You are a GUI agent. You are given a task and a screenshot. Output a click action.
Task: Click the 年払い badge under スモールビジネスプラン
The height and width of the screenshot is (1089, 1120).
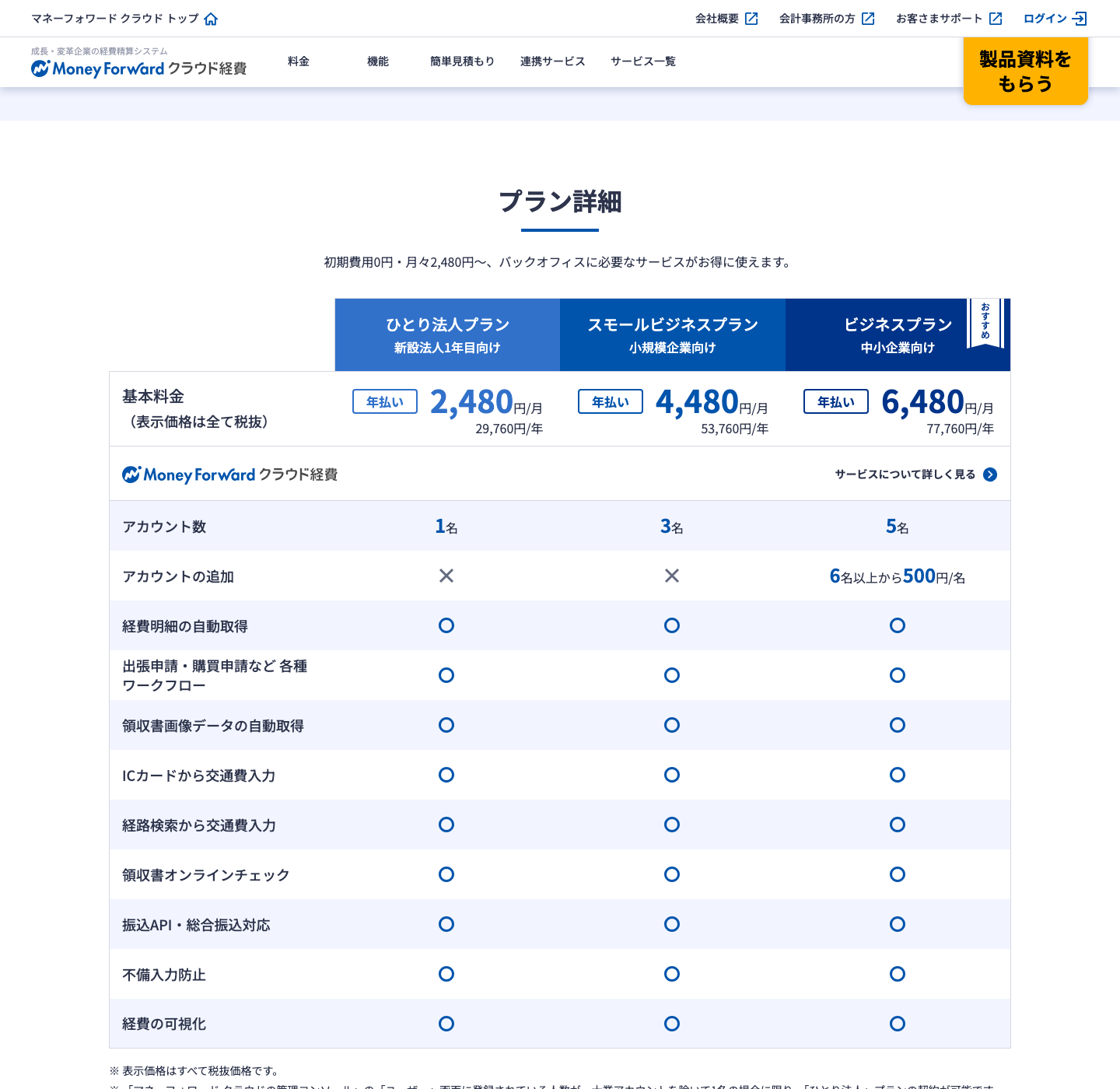tap(611, 401)
